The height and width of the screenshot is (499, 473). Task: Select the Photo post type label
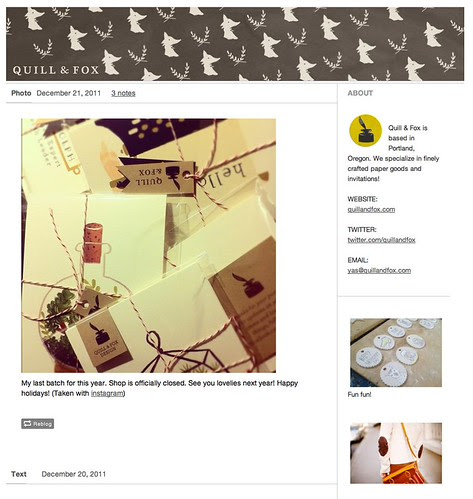[21, 93]
